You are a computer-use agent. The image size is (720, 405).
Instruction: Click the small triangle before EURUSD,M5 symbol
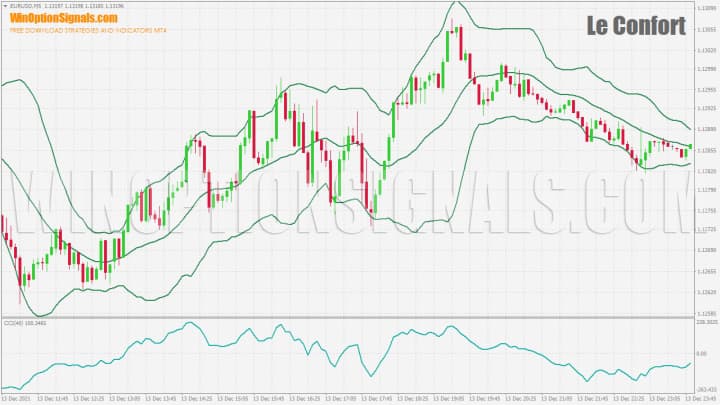[5, 6]
